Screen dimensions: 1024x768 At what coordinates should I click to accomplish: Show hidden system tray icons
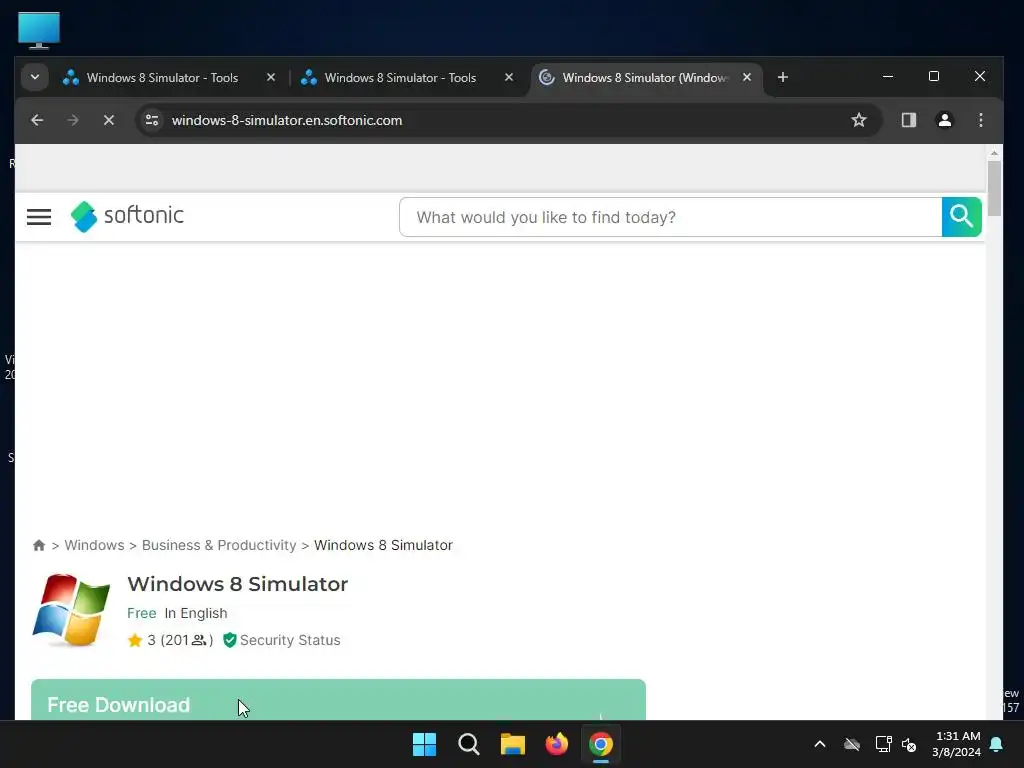click(820, 744)
